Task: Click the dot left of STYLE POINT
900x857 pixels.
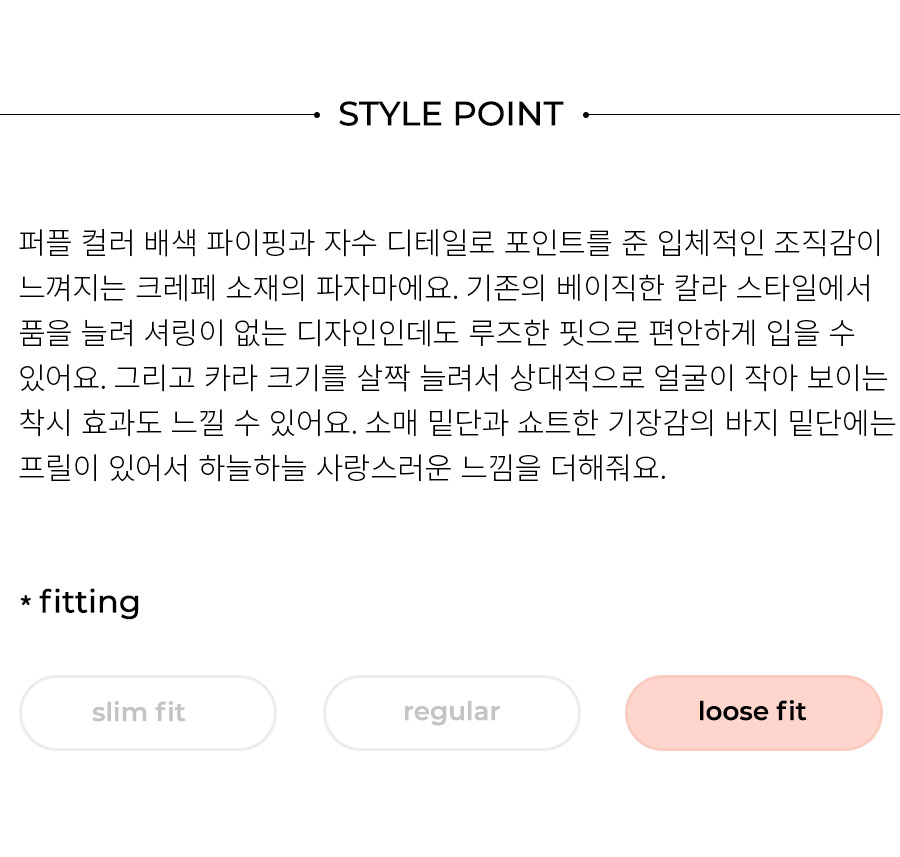Action: click(x=317, y=115)
